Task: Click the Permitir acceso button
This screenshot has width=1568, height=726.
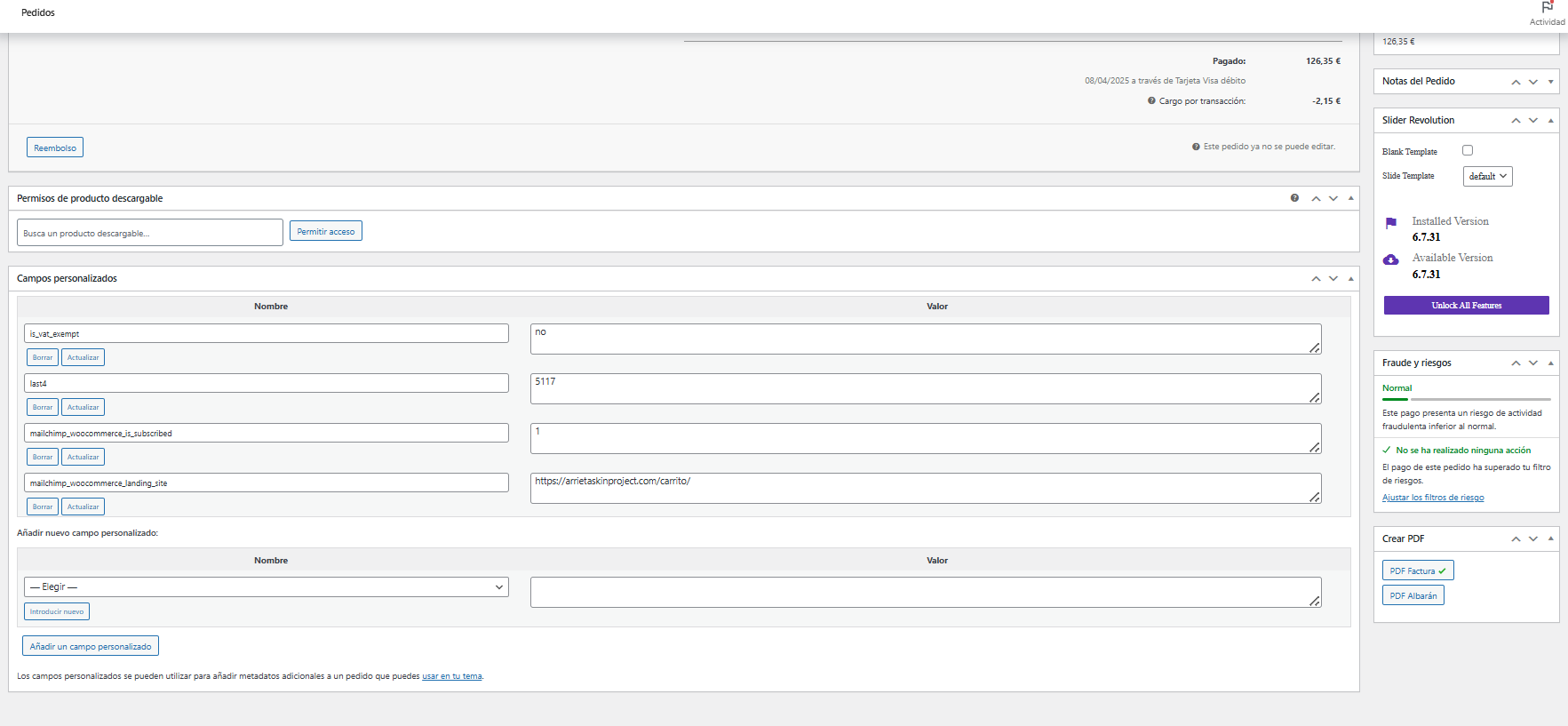Action: tap(326, 231)
